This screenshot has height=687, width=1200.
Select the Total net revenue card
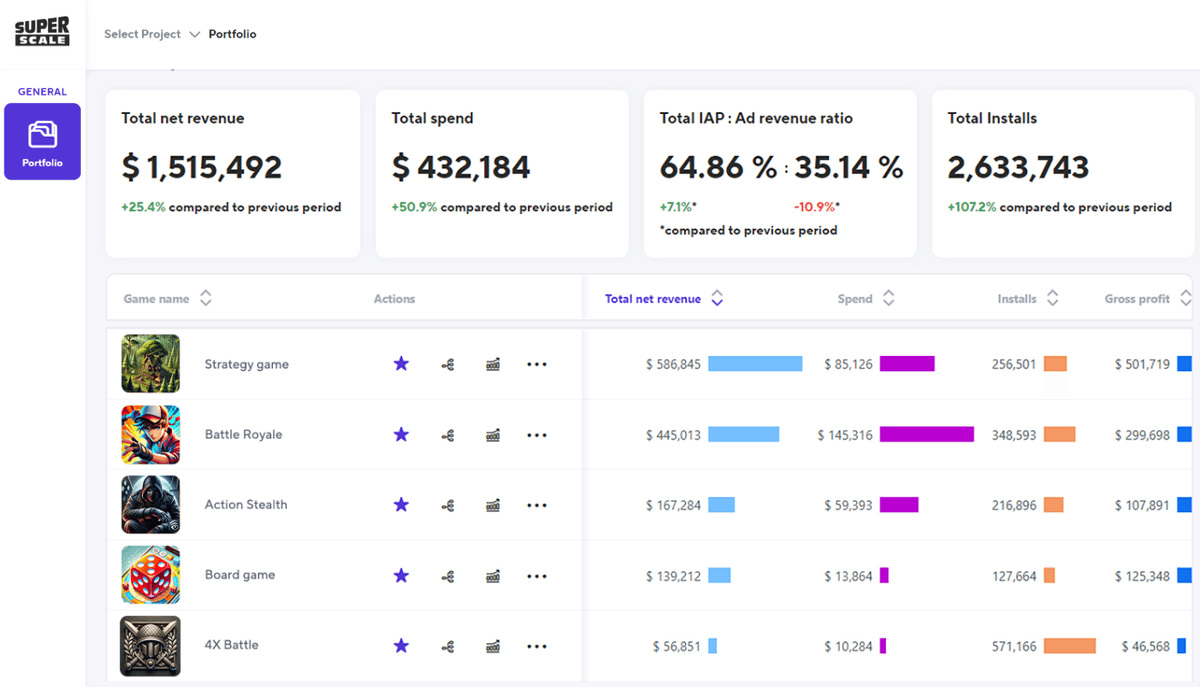coord(233,174)
